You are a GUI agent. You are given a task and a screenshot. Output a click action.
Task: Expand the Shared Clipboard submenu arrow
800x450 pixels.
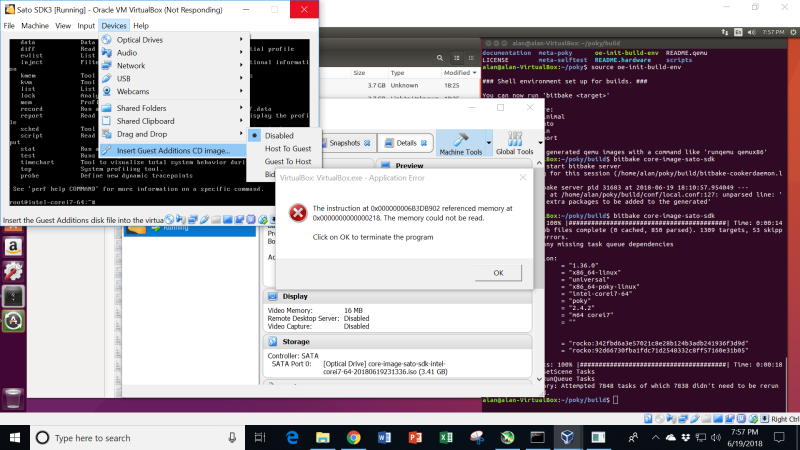pos(241,121)
